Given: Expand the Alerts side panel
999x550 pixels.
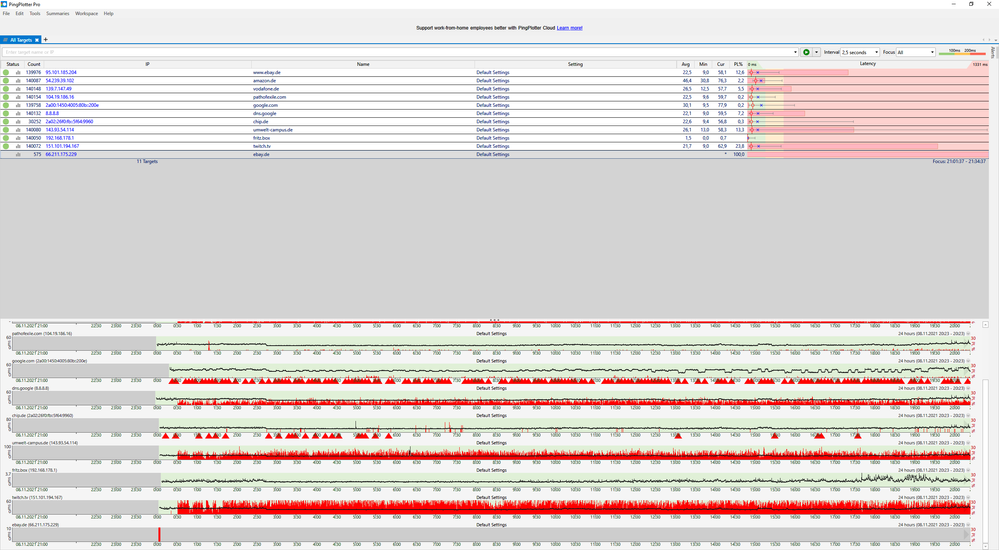Looking at the screenshot, I should [x=993, y=52].
